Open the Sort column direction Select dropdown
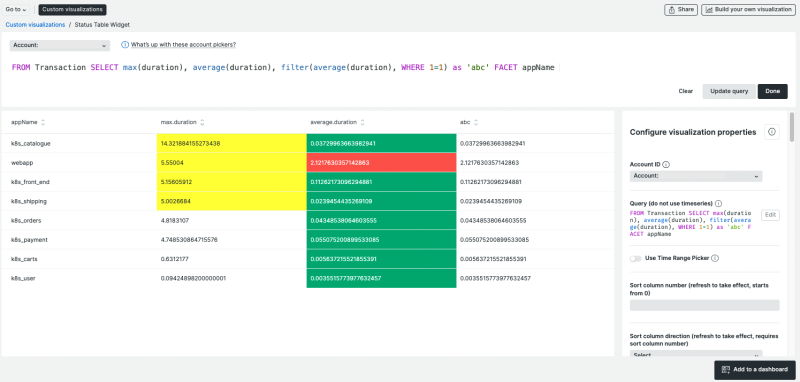800x382 pixels. click(696, 354)
